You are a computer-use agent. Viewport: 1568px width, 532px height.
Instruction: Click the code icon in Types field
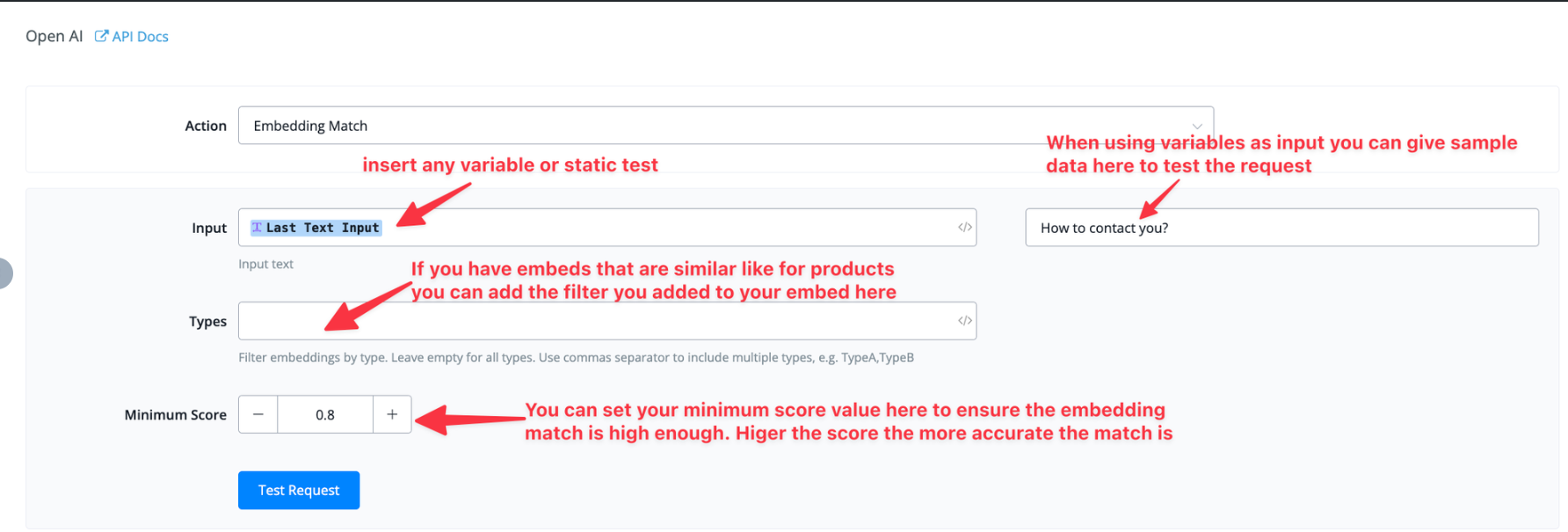(x=964, y=321)
